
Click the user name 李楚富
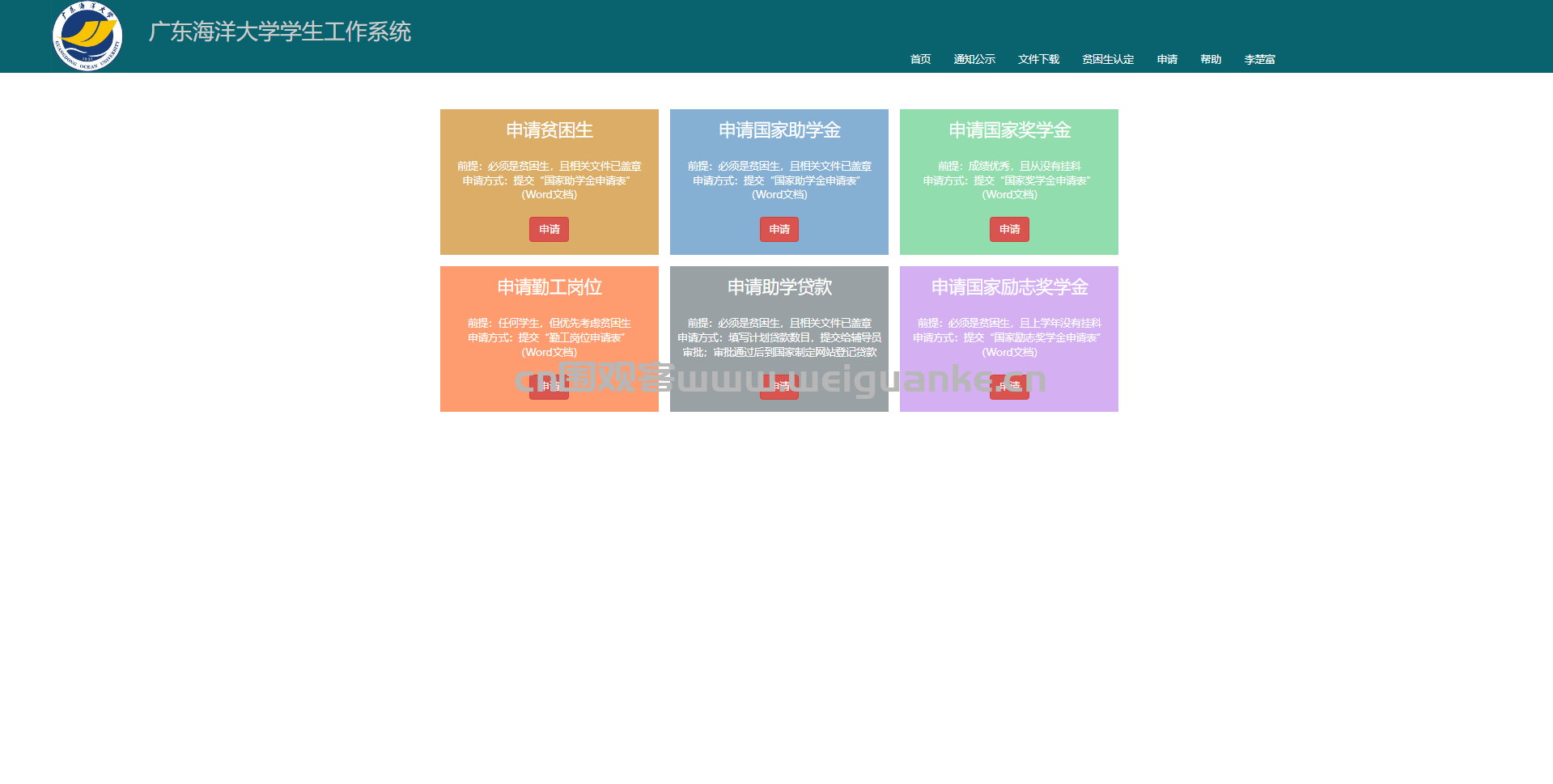(x=1259, y=59)
